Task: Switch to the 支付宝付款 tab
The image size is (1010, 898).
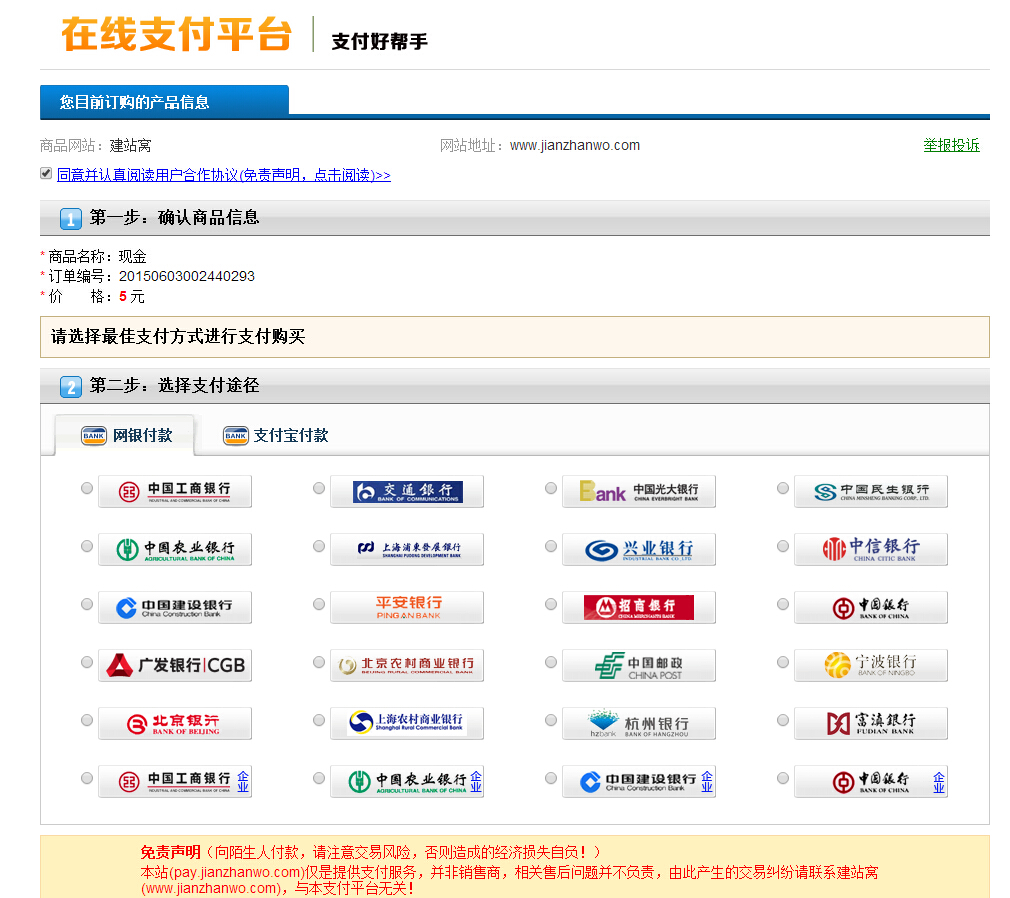Action: pyautogui.click(x=275, y=436)
